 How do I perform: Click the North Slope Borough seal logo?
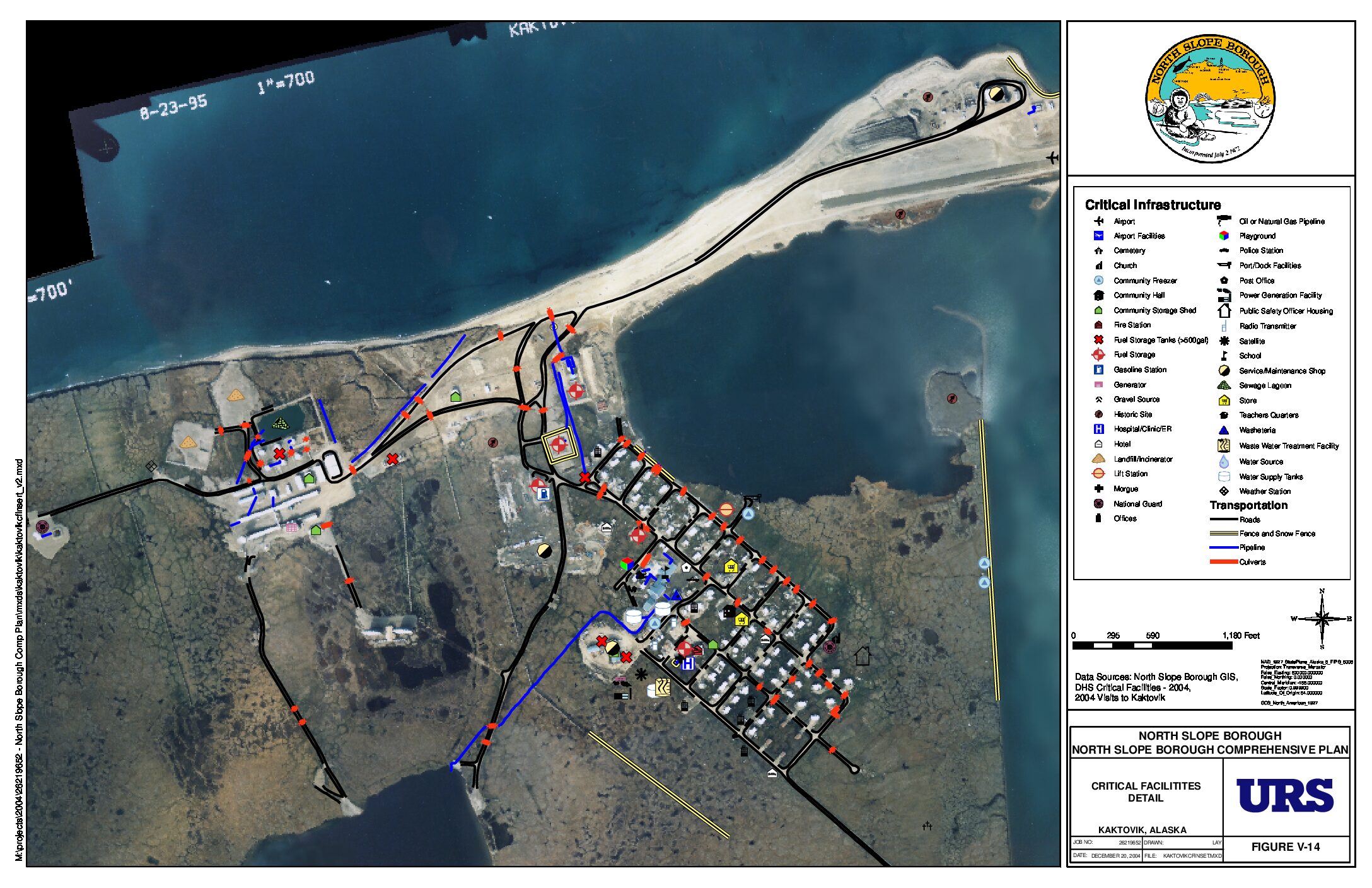tap(1210, 98)
